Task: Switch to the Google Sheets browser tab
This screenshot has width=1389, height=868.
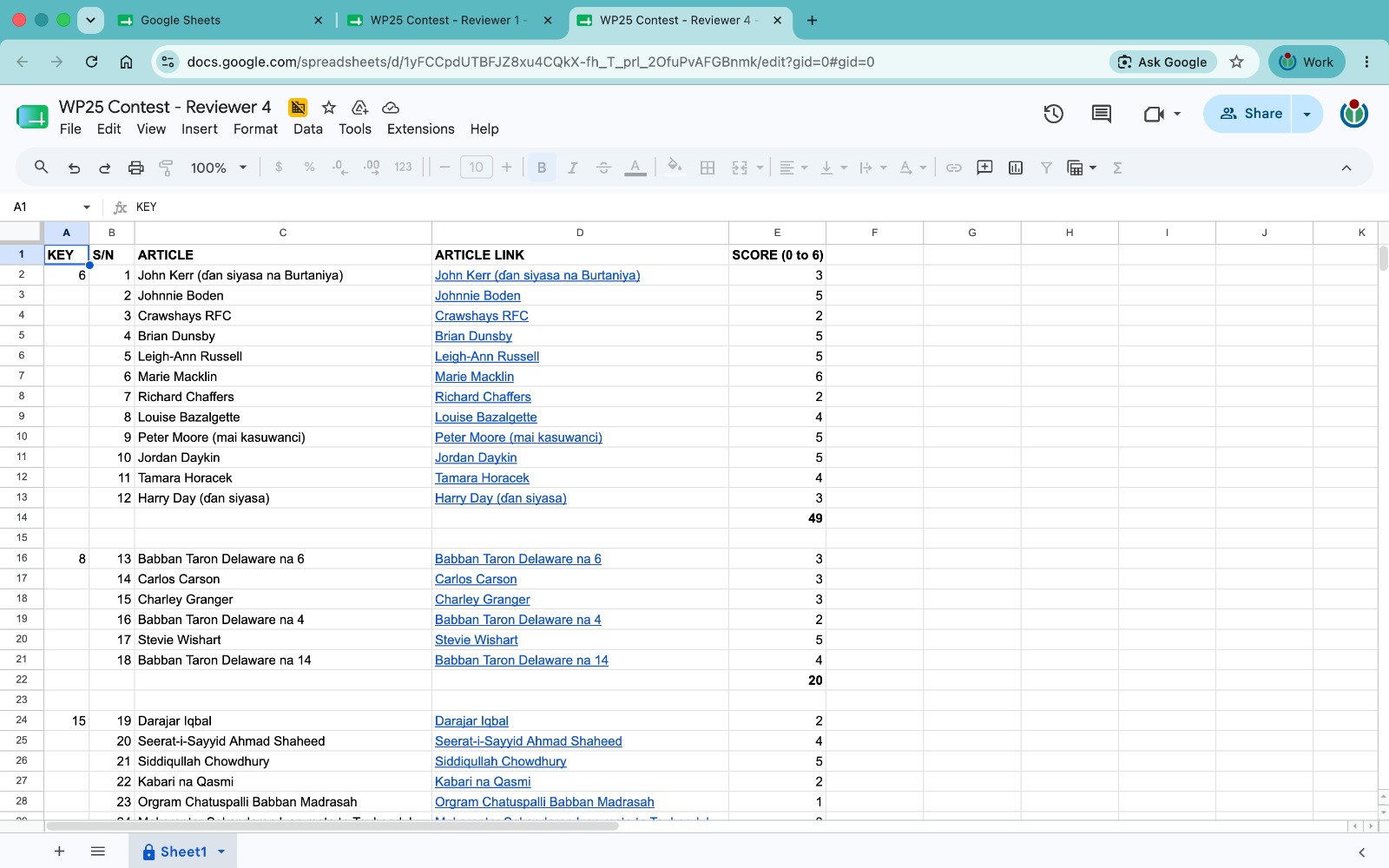Action: click(221, 20)
